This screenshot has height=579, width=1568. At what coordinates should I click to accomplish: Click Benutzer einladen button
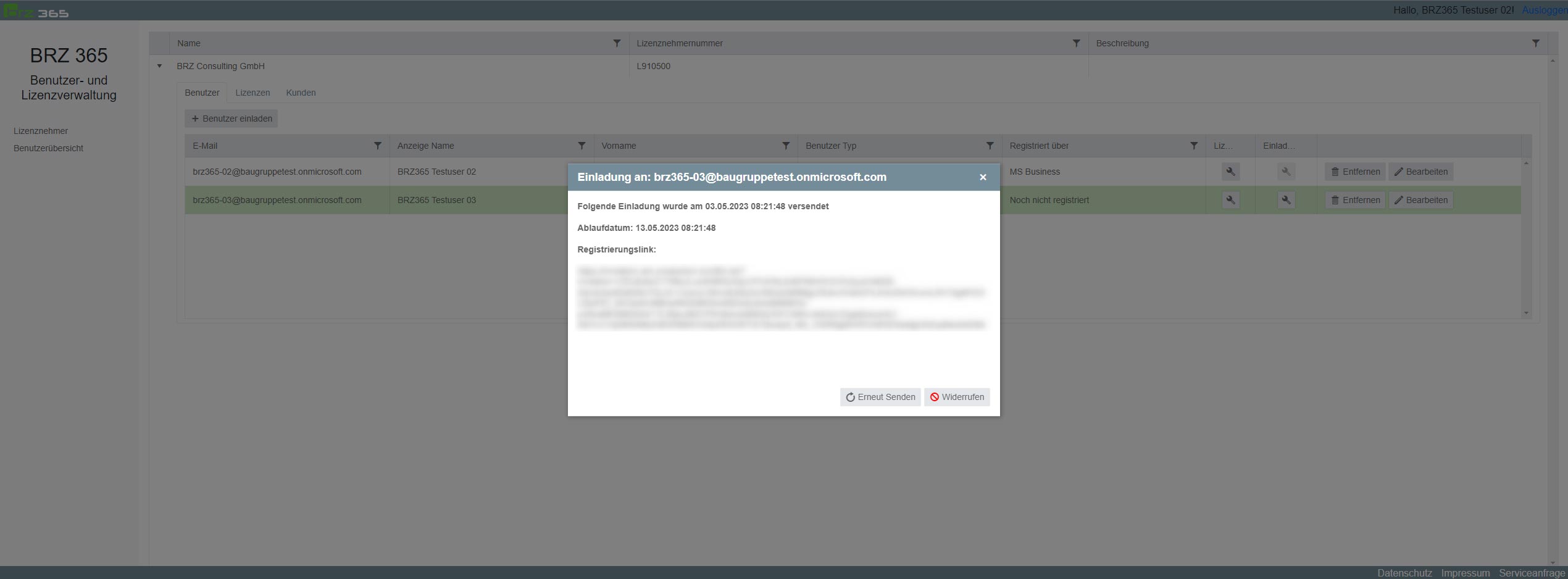click(231, 119)
